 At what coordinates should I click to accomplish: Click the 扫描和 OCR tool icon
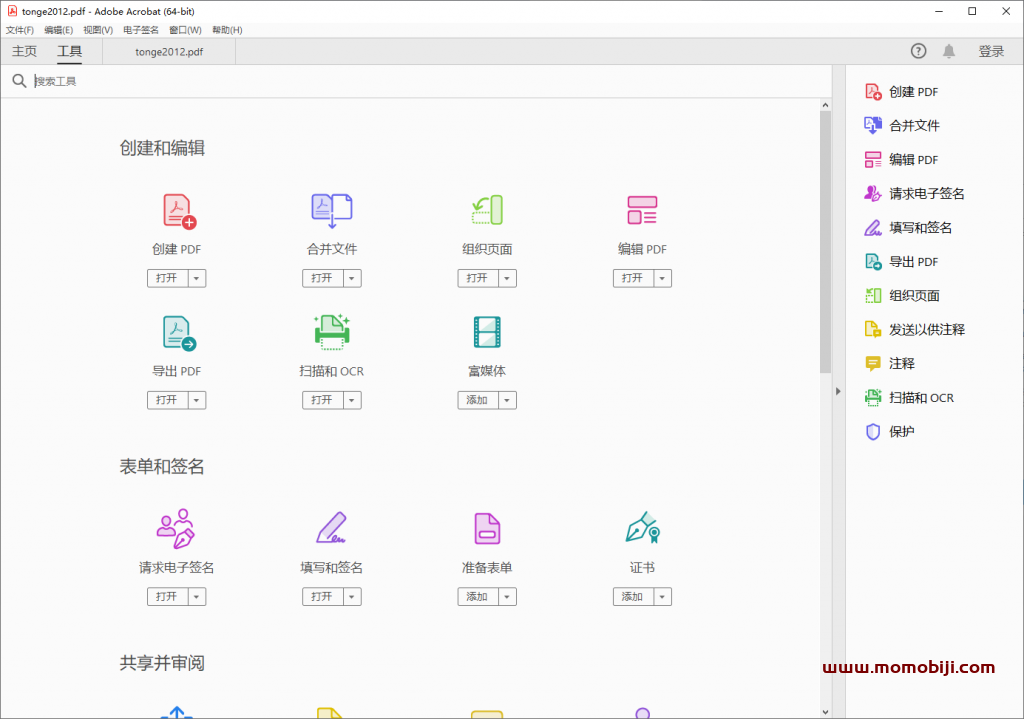(x=331, y=332)
